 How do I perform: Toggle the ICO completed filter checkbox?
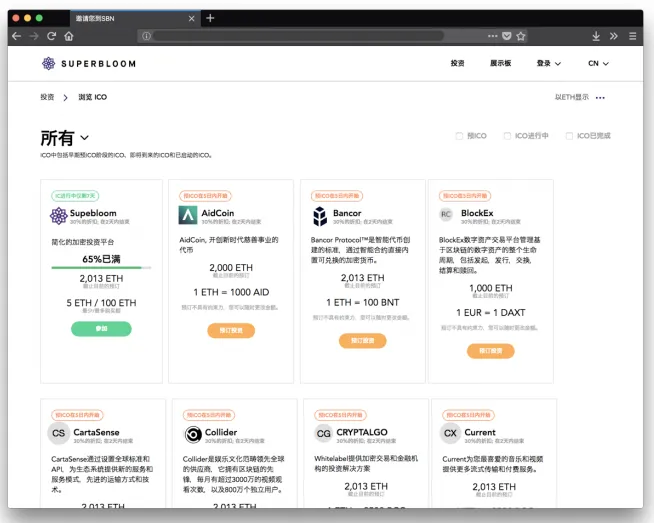(x=569, y=136)
